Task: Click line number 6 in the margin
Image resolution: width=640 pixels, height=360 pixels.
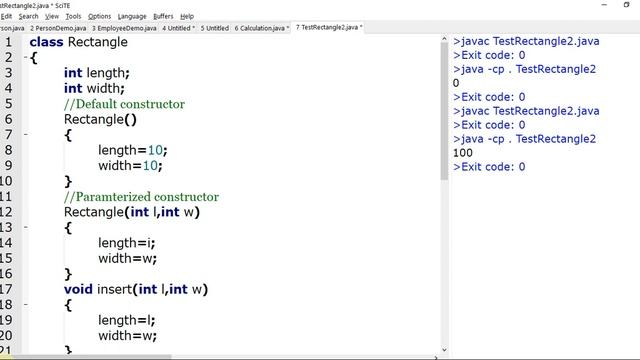Action: click(x=8, y=119)
